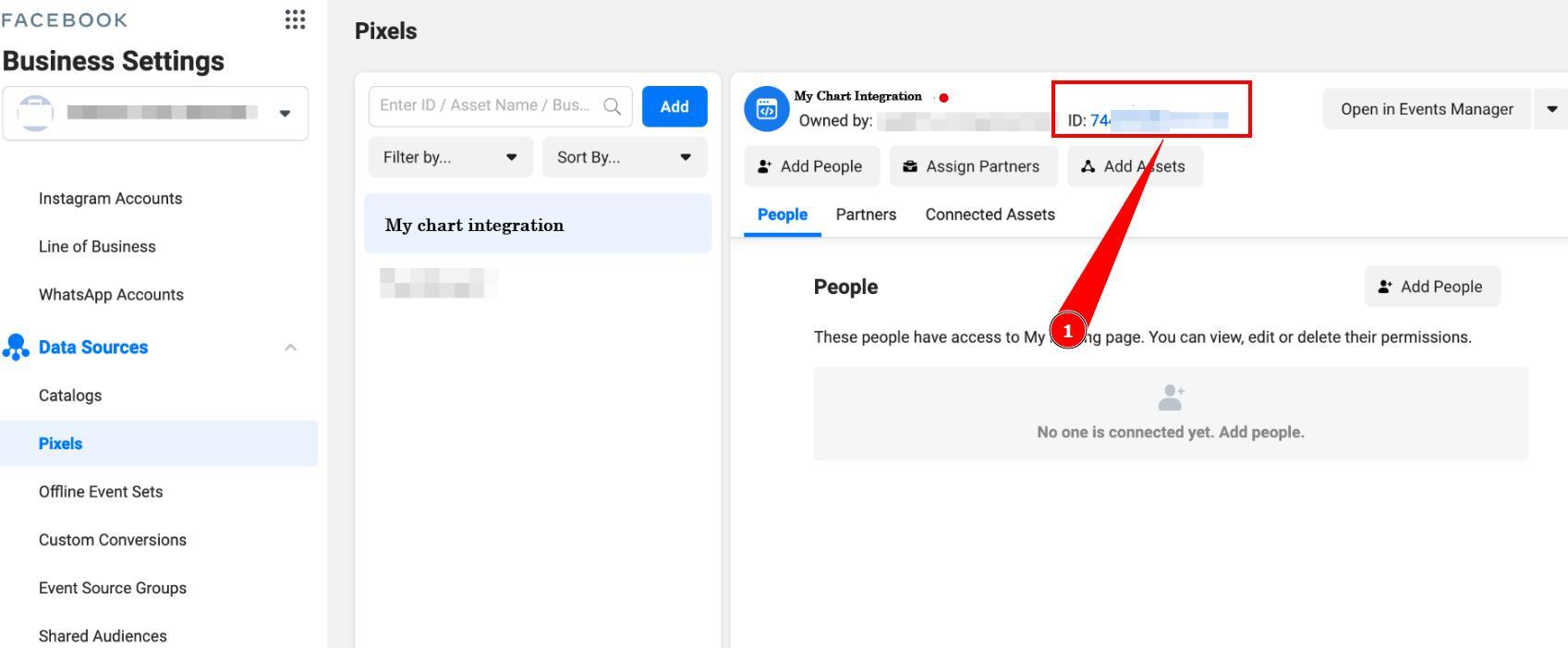Viewport: 1568px width, 648px height.
Task: Switch to the Connected Assets tab
Action: click(x=990, y=214)
